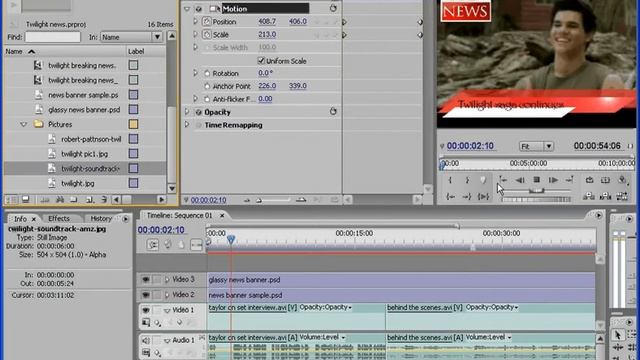Hide Video 2 track with eye icon
The image size is (640, 360).
tap(145, 295)
